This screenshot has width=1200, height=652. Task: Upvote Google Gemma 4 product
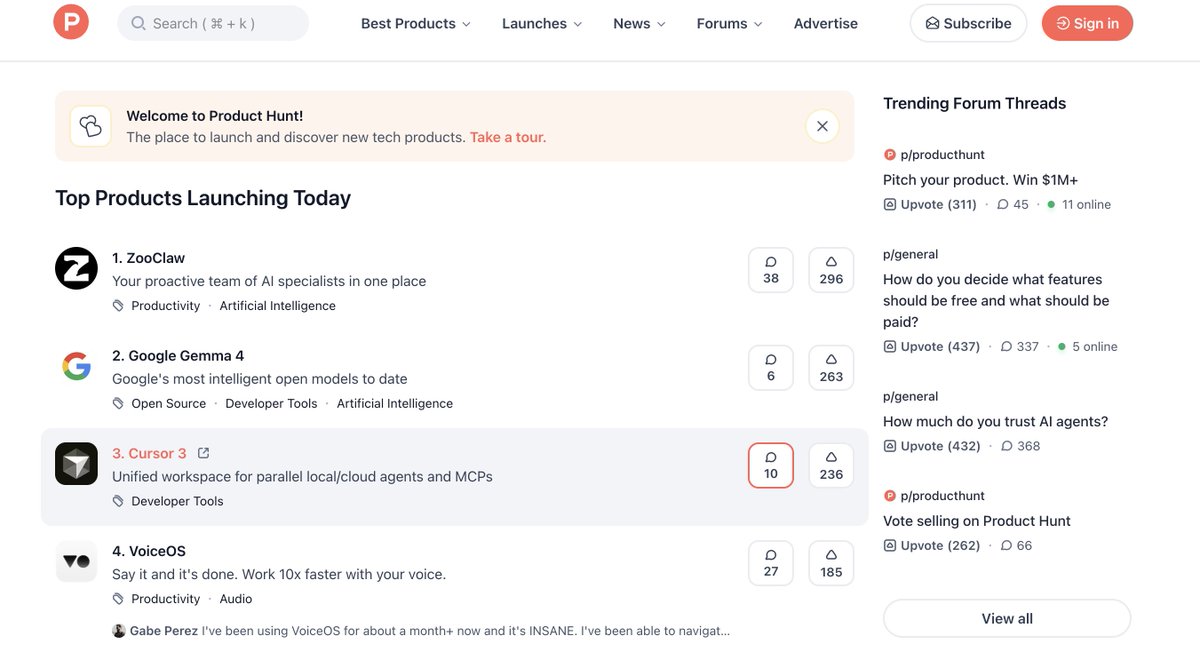tap(831, 368)
